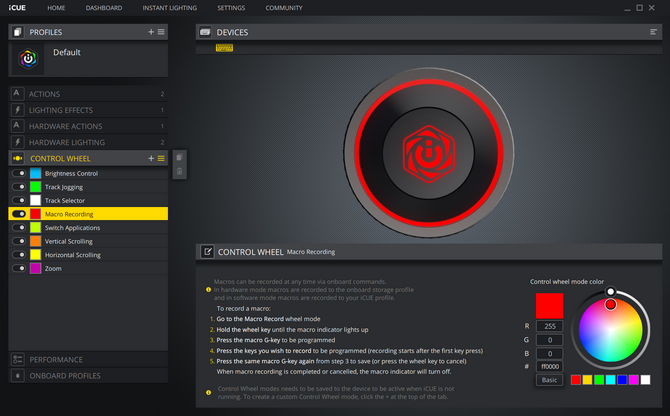Image resolution: width=670 pixels, height=416 pixels.
Task: Open the Profiles panel menu
Action: pos(161,32)
